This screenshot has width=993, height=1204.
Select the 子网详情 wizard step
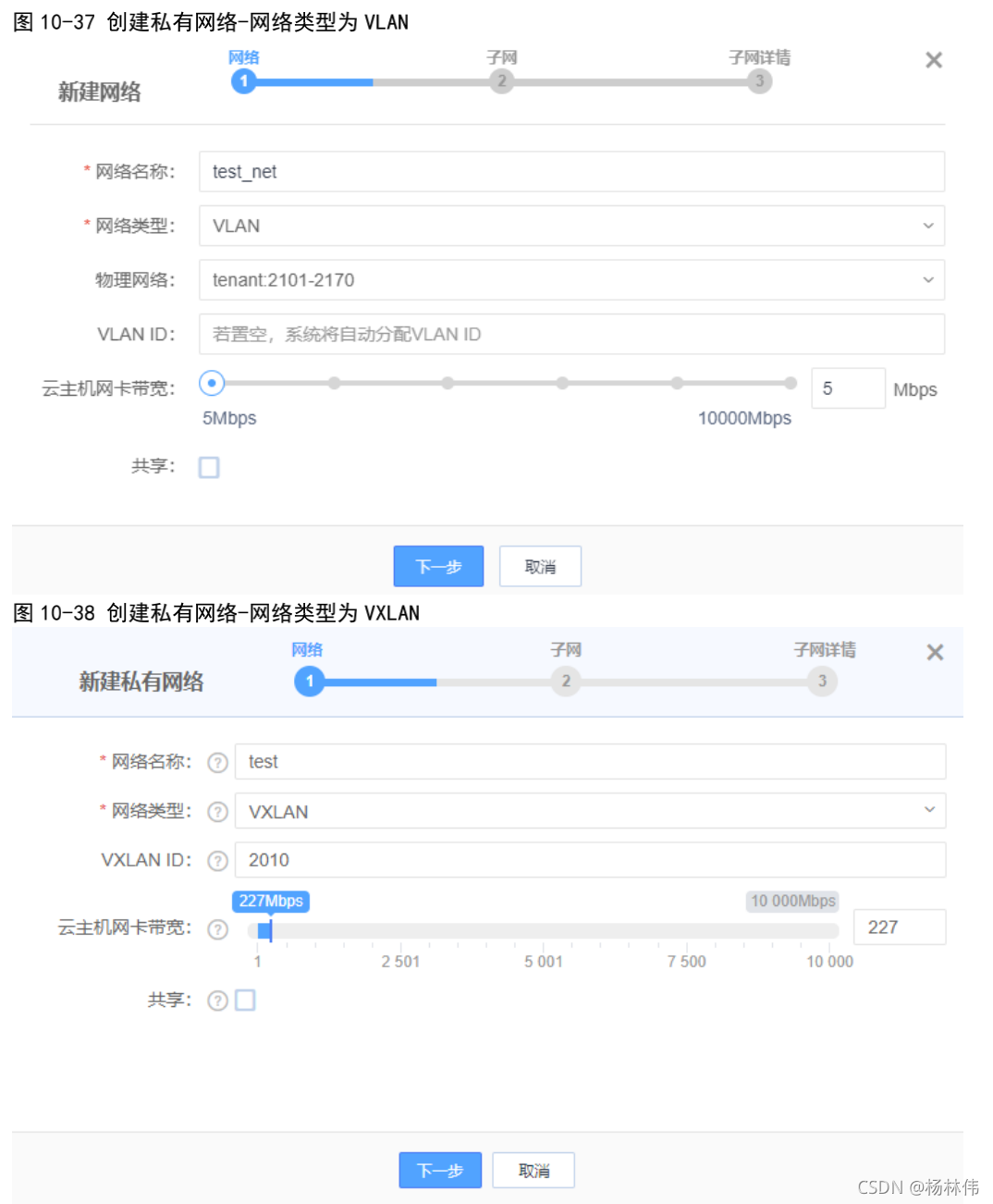pos(759,81)
